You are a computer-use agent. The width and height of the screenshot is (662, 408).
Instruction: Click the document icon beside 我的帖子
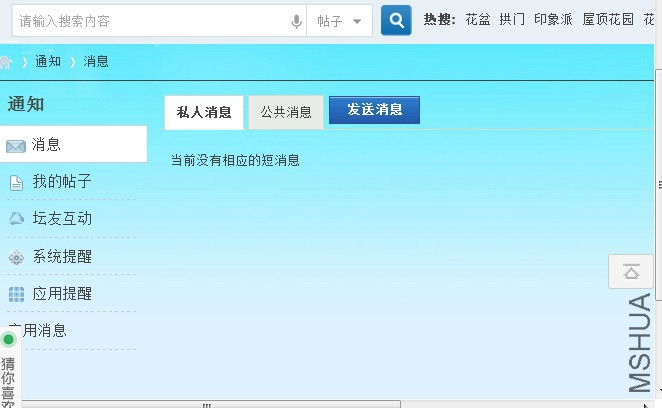(16, 183)
